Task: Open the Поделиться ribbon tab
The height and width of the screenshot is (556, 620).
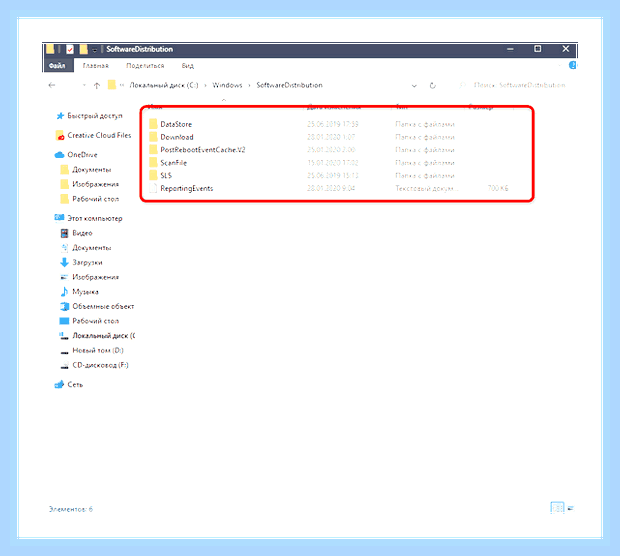Action: coord(145,66)
